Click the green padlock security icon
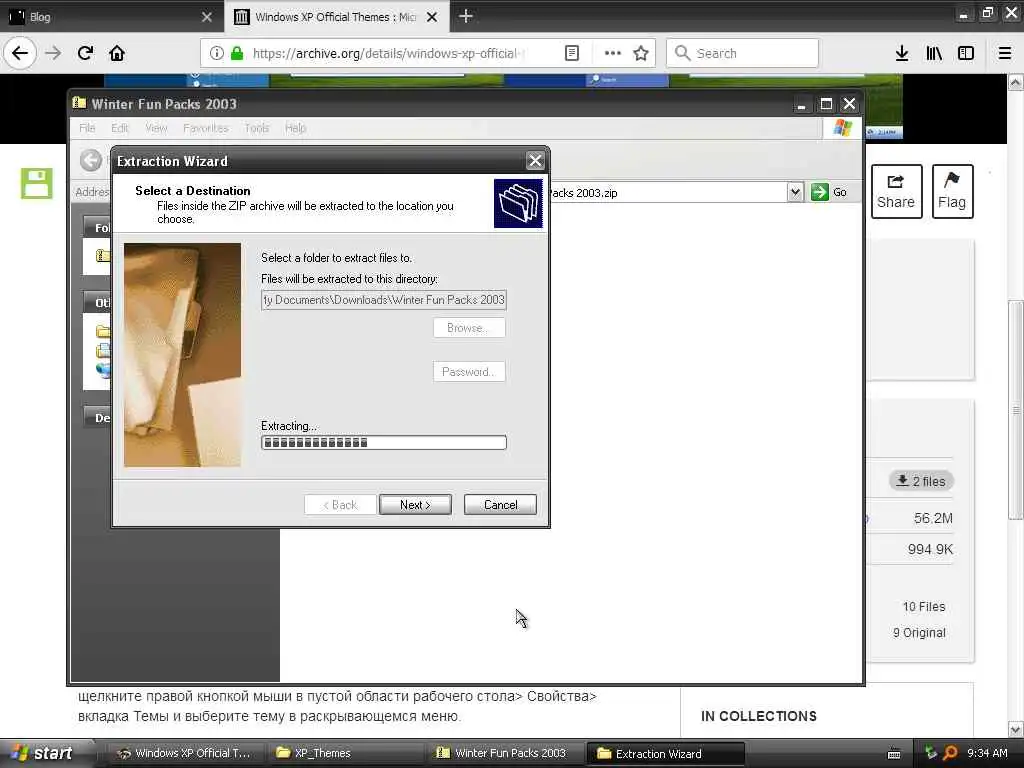1024x768 pixels. [x=237, y=53]
